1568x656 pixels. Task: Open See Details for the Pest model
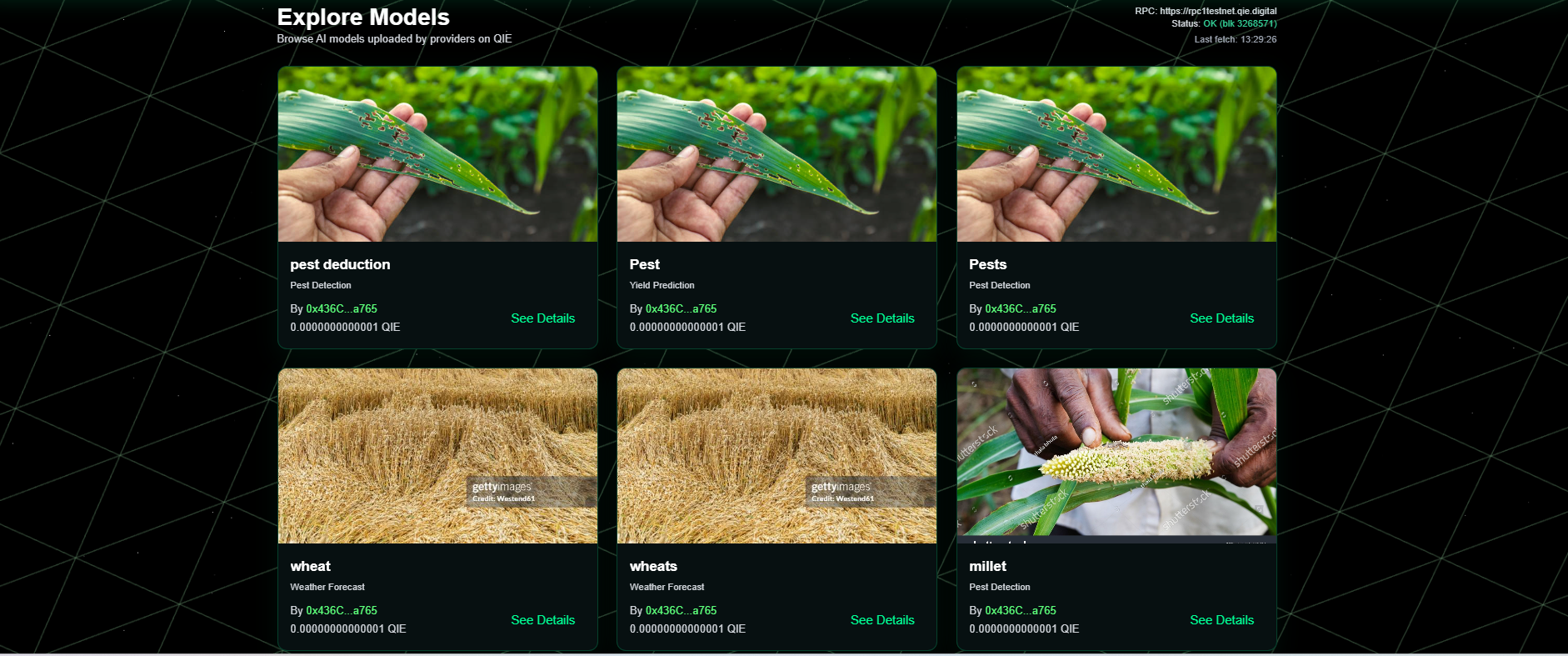pos(882,318)
